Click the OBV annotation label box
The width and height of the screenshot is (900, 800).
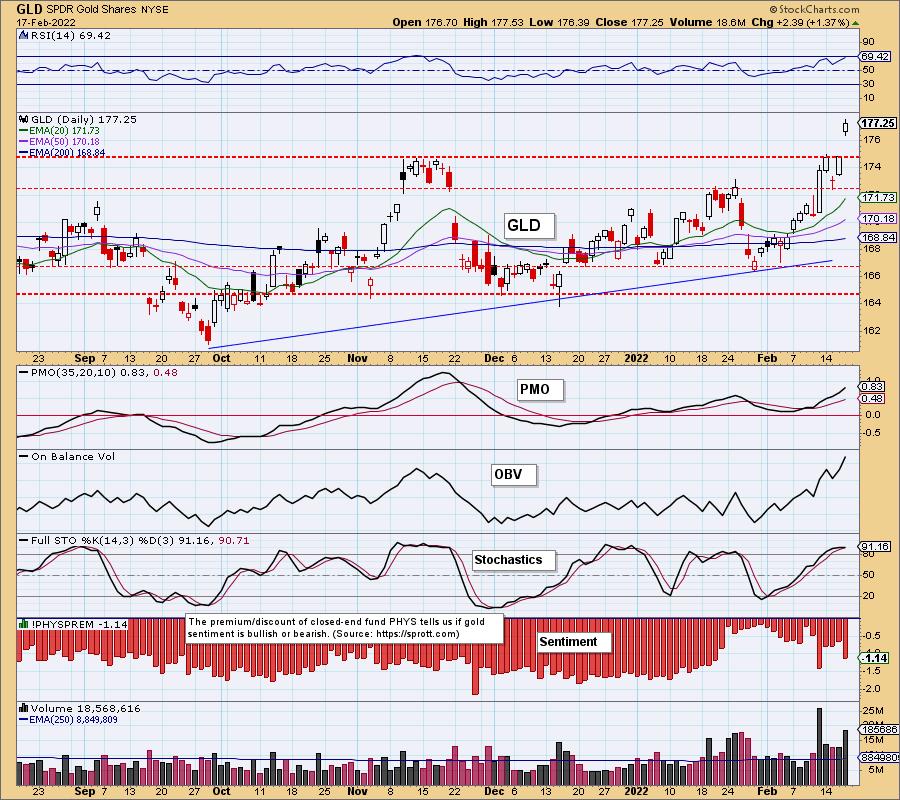(x=514, y=475)
